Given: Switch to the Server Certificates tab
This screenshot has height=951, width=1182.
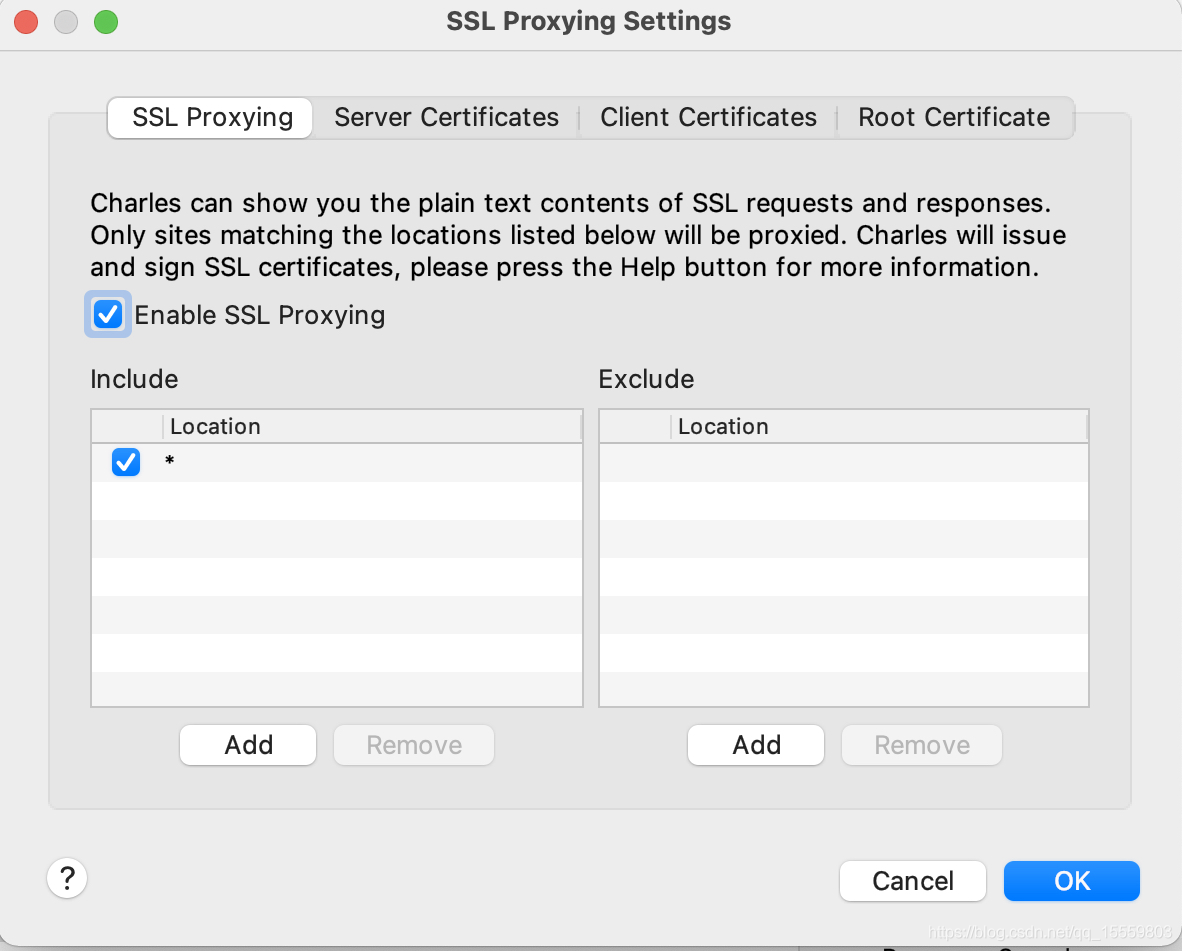Looking at the screenshot, I should [446, 117].
